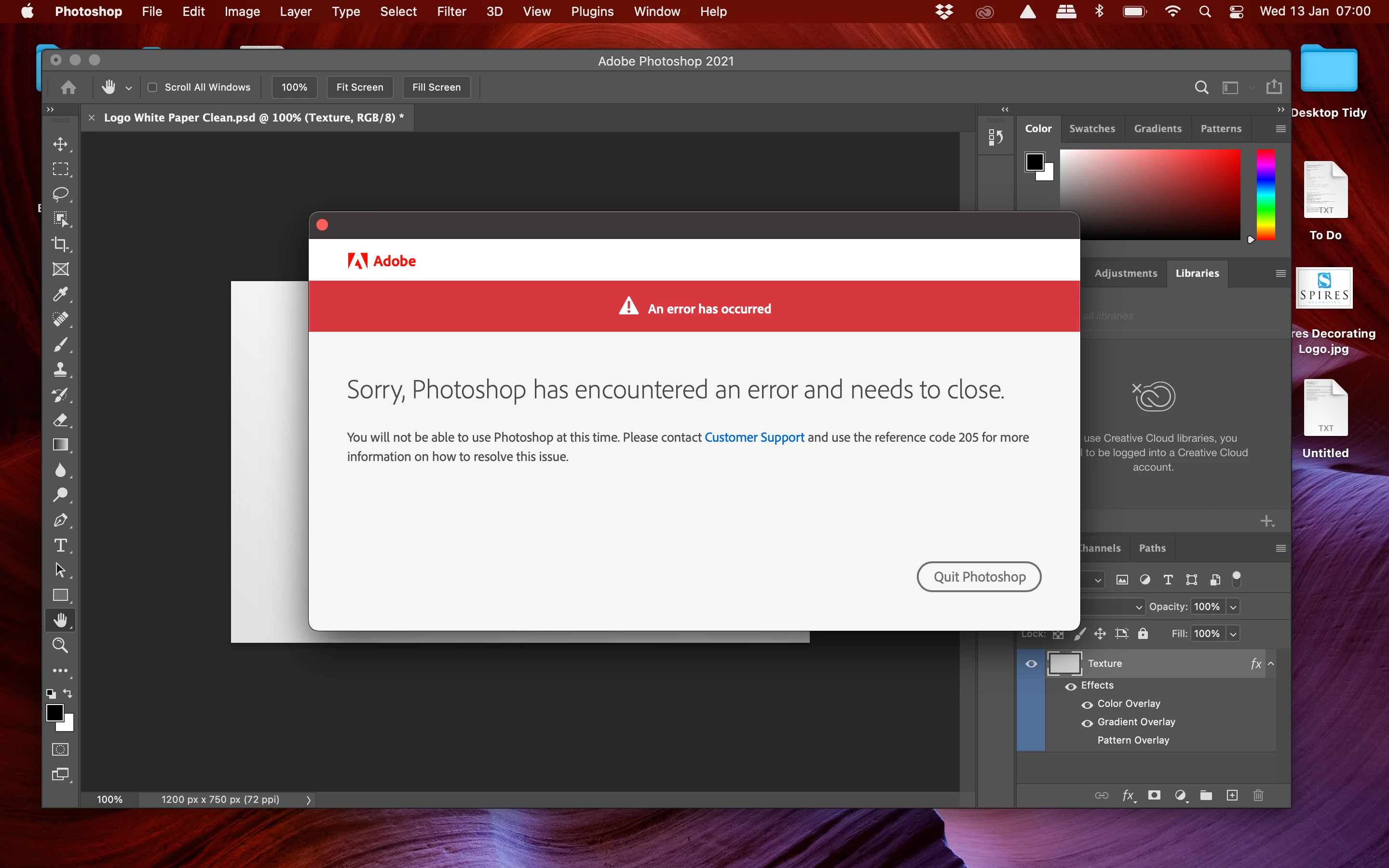Open the Customer Support link

[x=754, y=437]
